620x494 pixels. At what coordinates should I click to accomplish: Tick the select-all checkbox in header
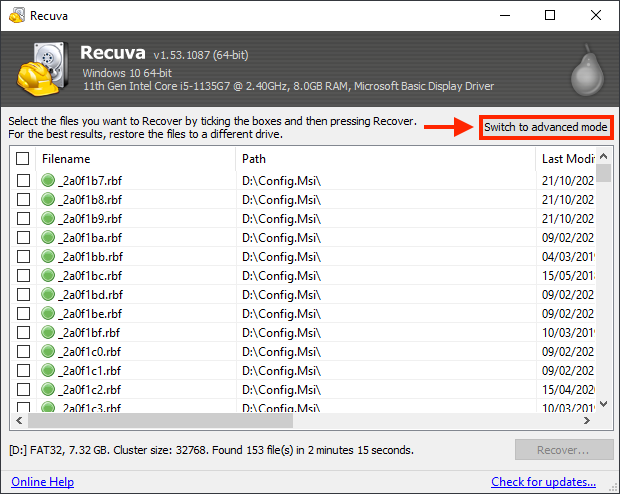pos(23,159)
